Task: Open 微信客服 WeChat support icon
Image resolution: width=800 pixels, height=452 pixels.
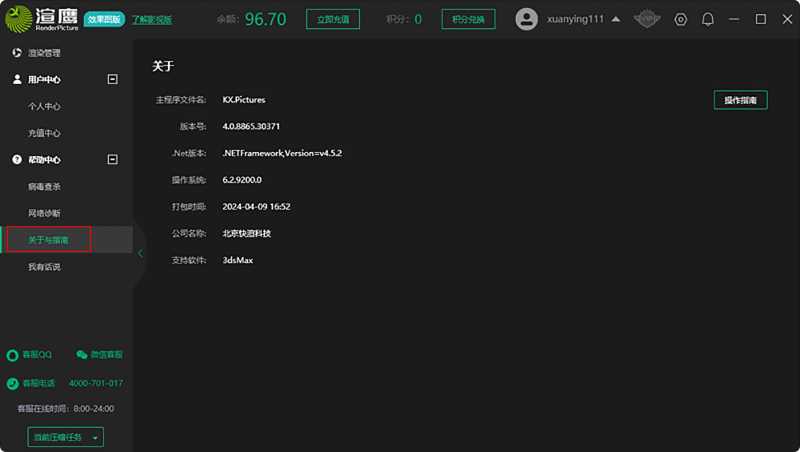Action: pyautogui.click(x=82, y=355)
